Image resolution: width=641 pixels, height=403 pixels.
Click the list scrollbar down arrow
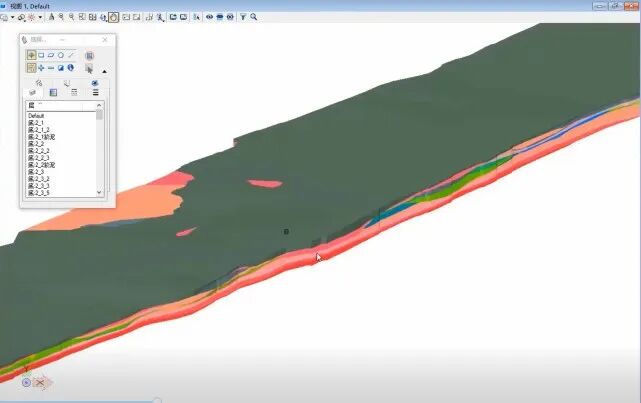99,191
